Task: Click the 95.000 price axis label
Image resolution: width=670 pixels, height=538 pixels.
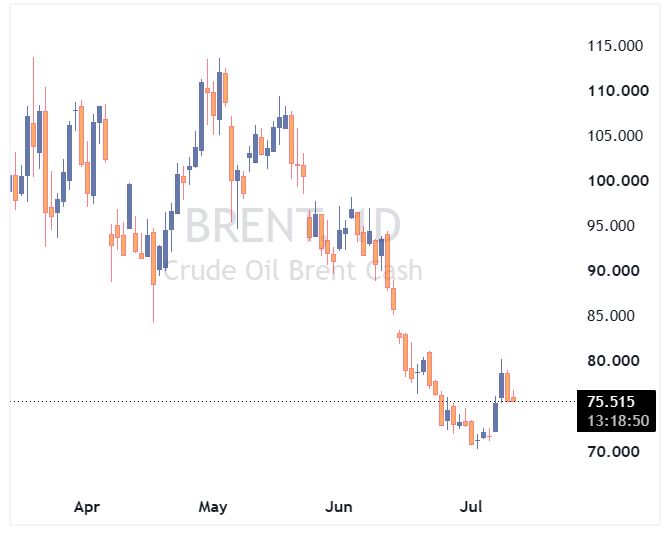Action: coord(611,226)
